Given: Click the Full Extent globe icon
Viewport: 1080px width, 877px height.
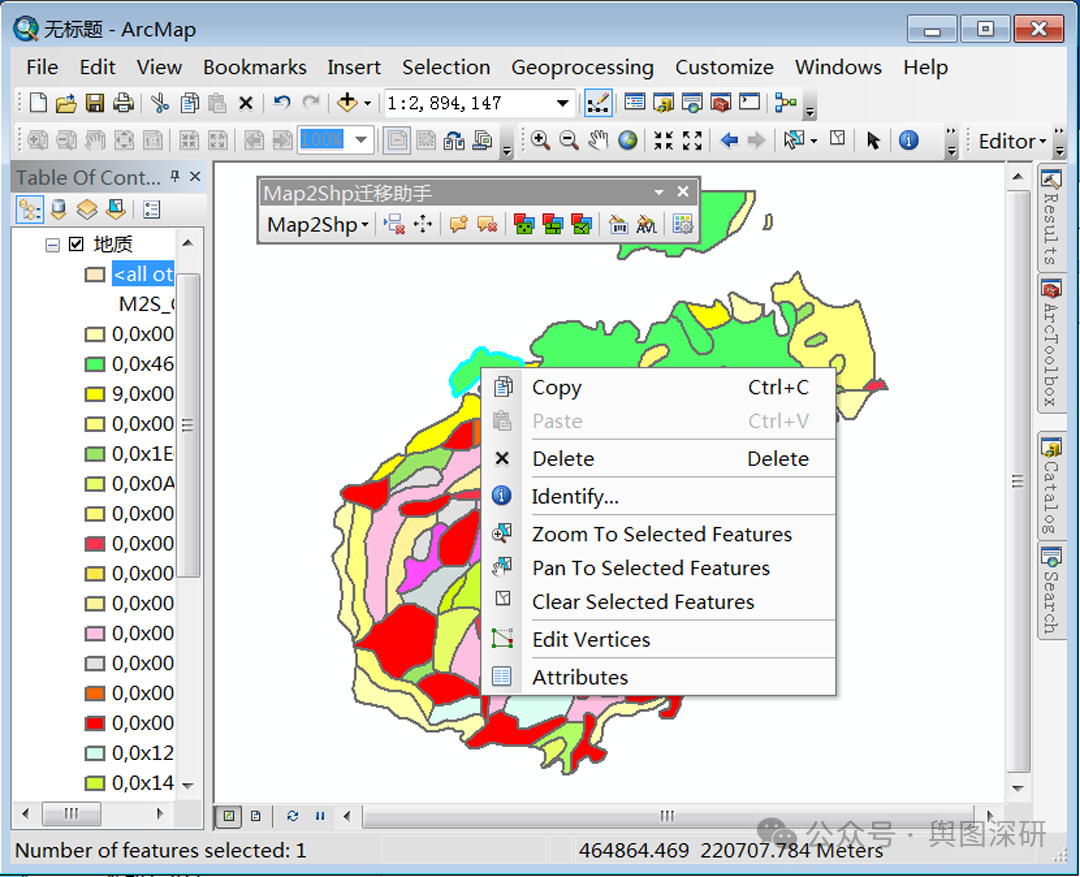Looking at the screenshot, I should click(x=627, y=141).
